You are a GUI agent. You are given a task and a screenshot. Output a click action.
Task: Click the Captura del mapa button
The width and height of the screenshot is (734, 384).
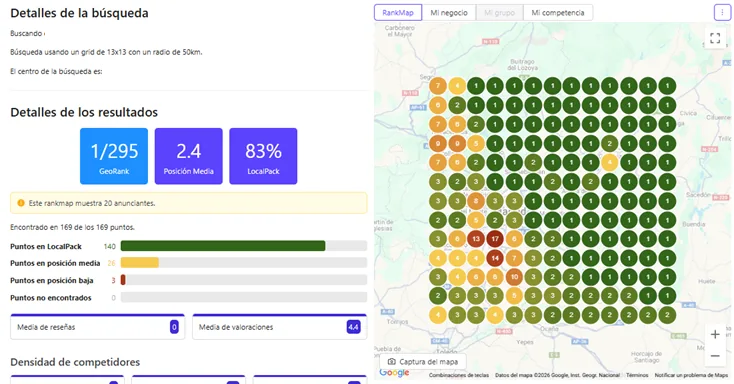[x=423, y=362]
